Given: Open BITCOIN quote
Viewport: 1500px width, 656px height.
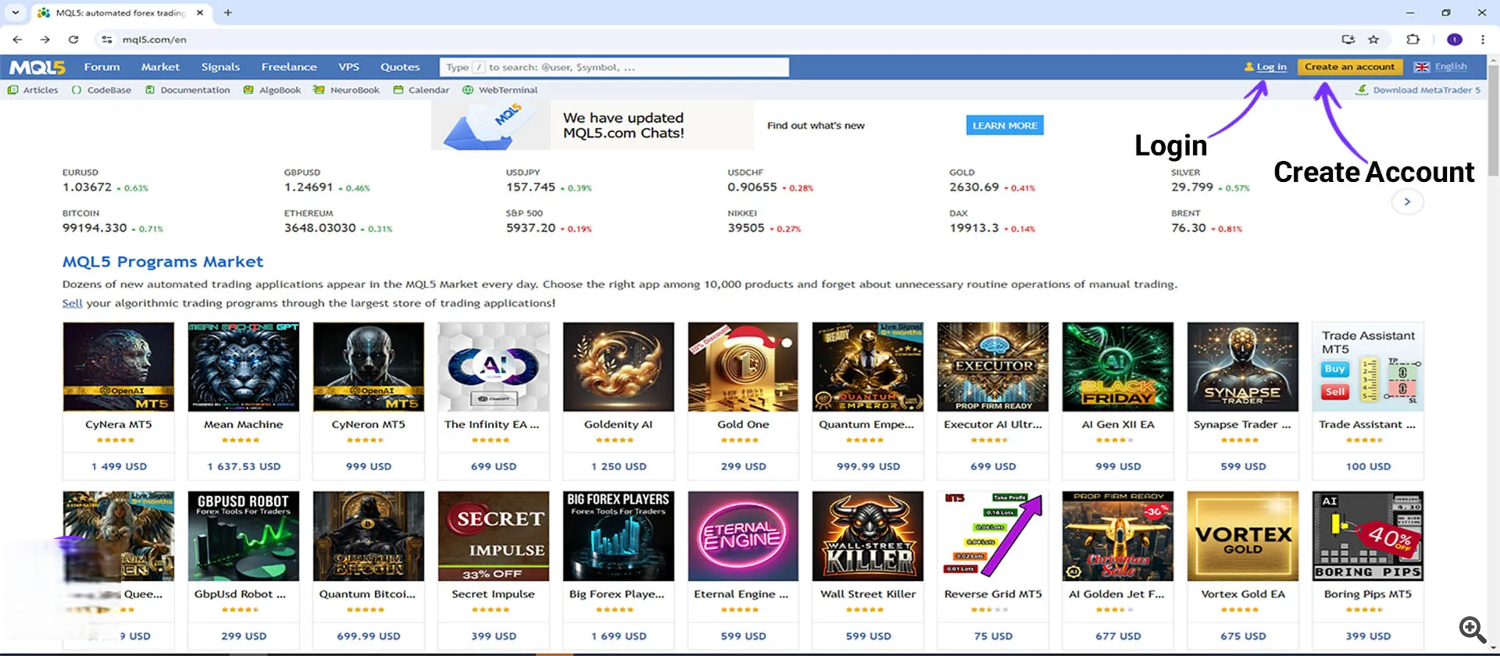Looking at the screenshot, I should click(112, 221).
